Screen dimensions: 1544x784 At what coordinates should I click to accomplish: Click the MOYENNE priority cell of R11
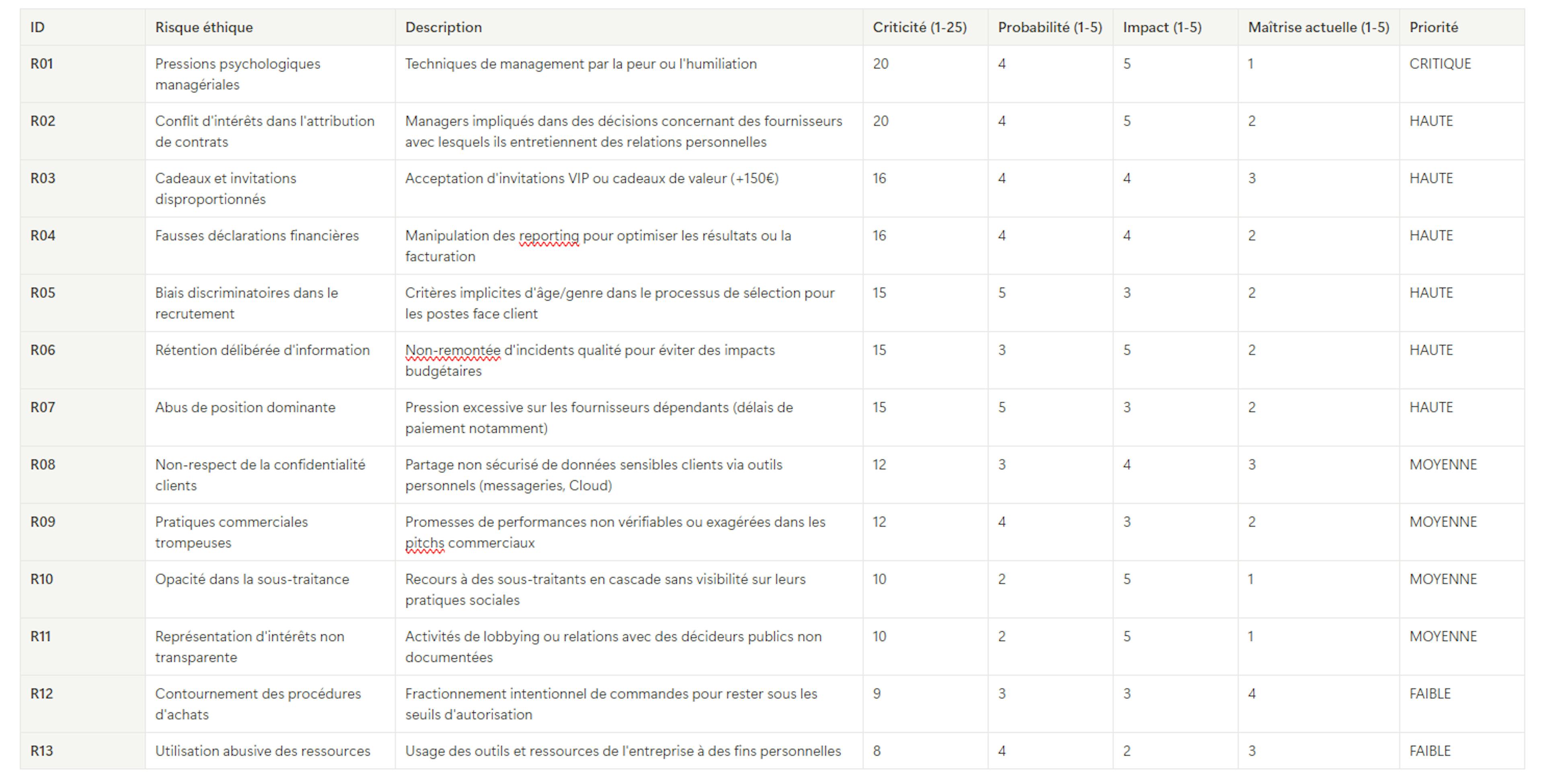1462,647
